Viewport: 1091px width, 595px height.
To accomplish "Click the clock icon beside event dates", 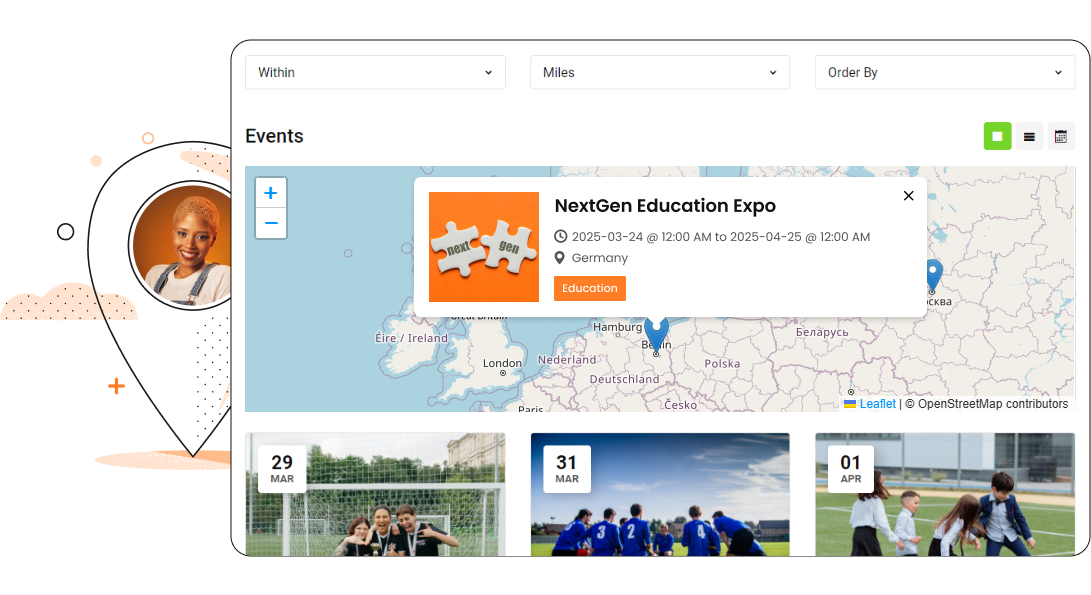I will pos(560,237).
